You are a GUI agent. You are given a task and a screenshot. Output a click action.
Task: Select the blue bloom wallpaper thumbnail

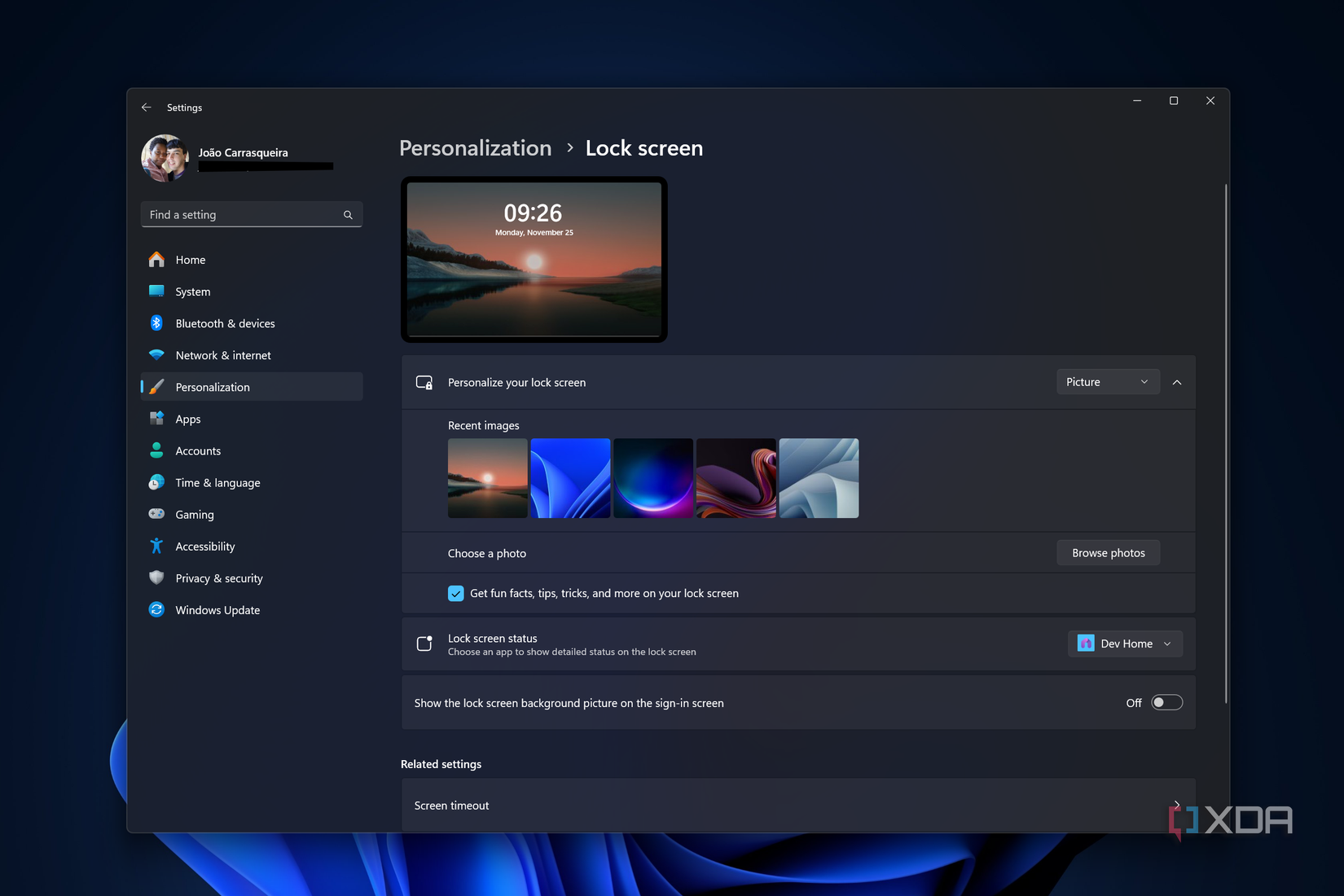[570, 477]
